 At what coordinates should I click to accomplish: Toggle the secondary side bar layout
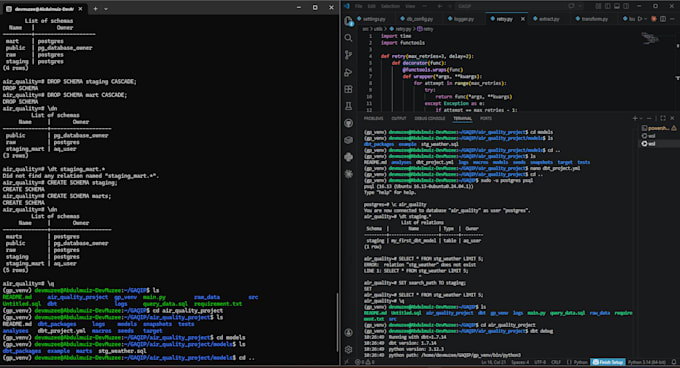626,6
